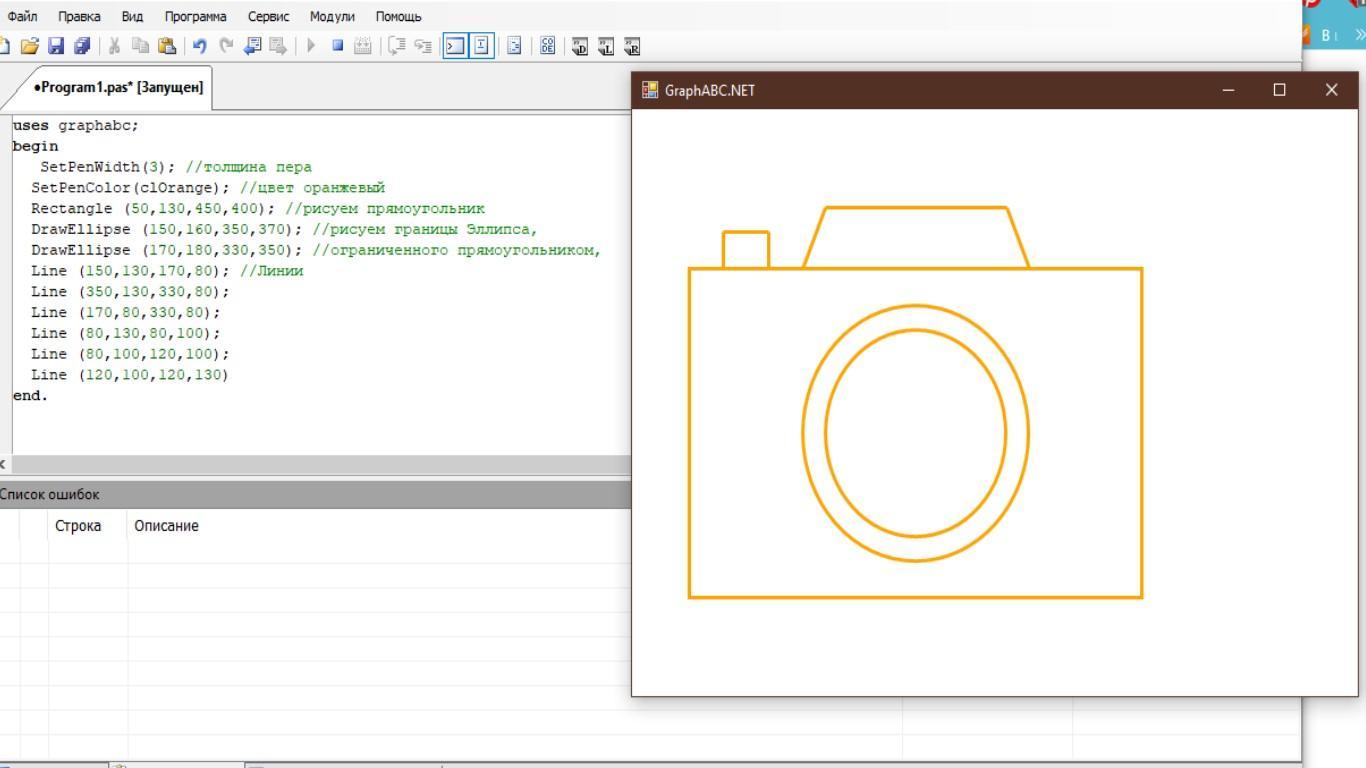Image resolution: width=1366 pixels, height=768 pixels.
Task: Click the Описание column header
Action: [166, 526]
